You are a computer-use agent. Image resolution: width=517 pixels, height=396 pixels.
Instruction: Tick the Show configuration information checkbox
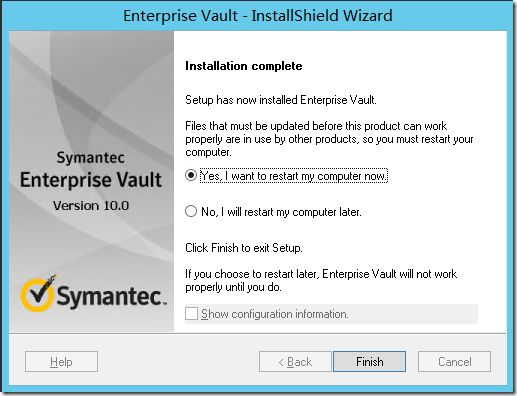191,314
